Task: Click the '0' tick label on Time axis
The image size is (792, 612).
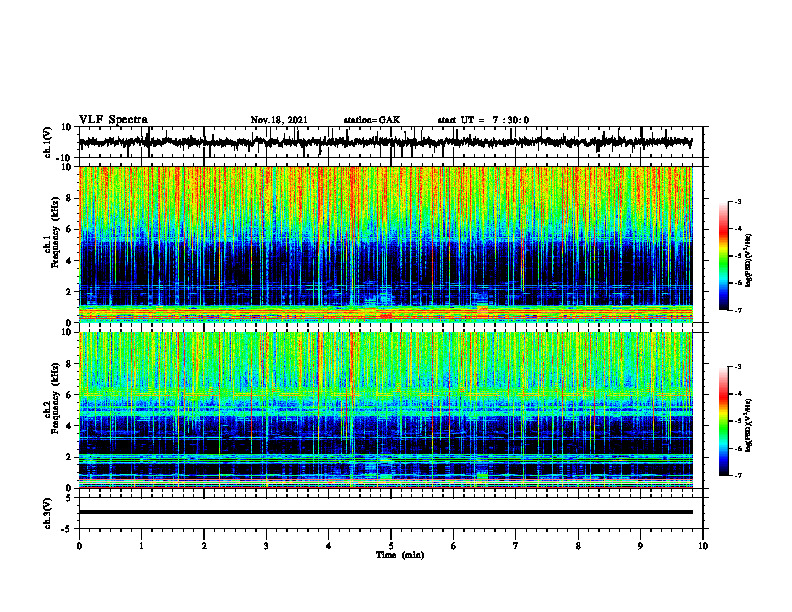Action: click(x=79, y=546)
